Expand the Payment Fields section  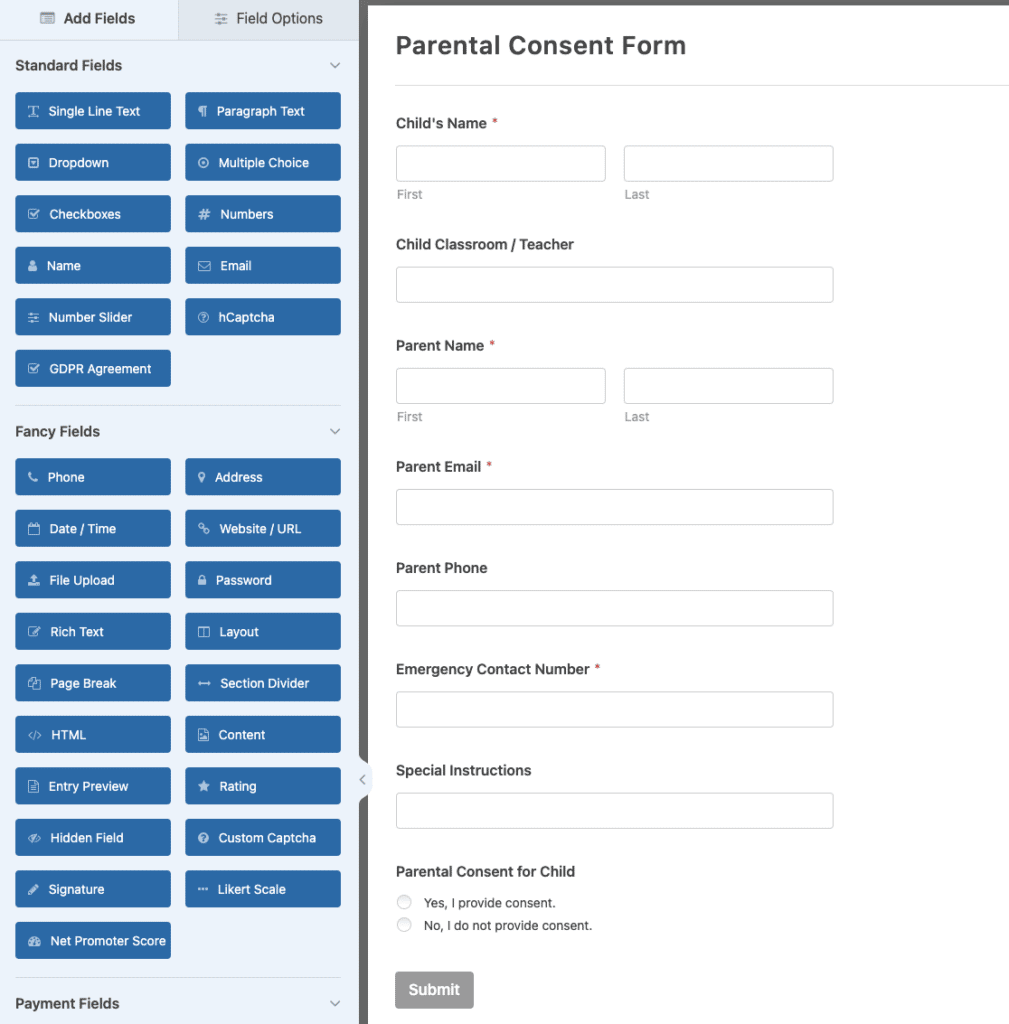[x=336, y=1003]
